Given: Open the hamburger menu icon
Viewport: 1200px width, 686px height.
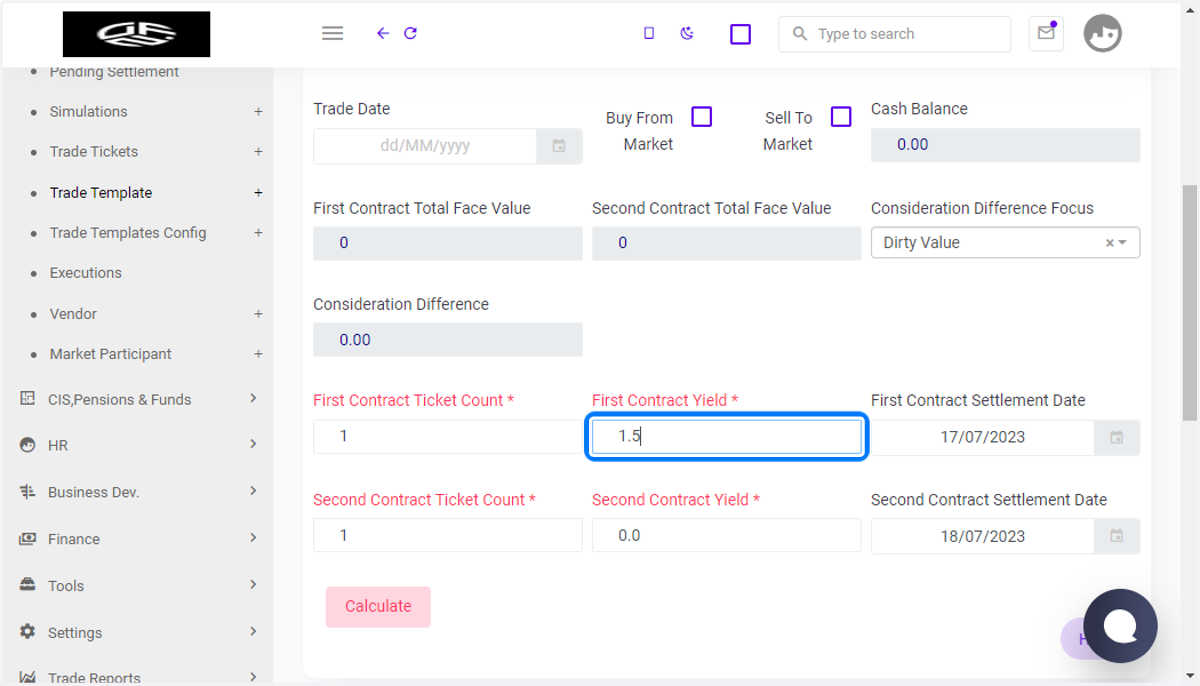Looking at the screenshot, I should point(333,33).
